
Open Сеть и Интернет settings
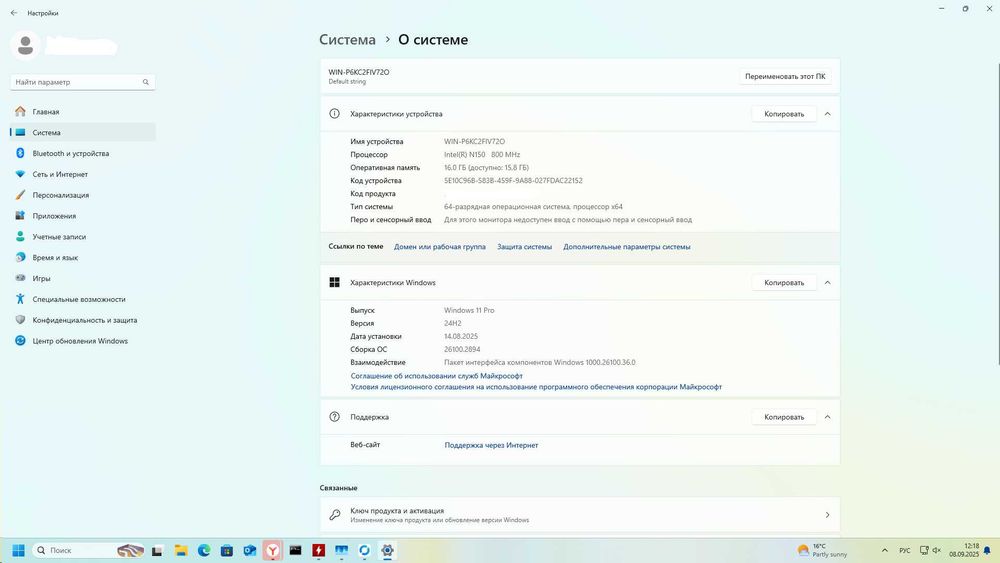point(83,174)
